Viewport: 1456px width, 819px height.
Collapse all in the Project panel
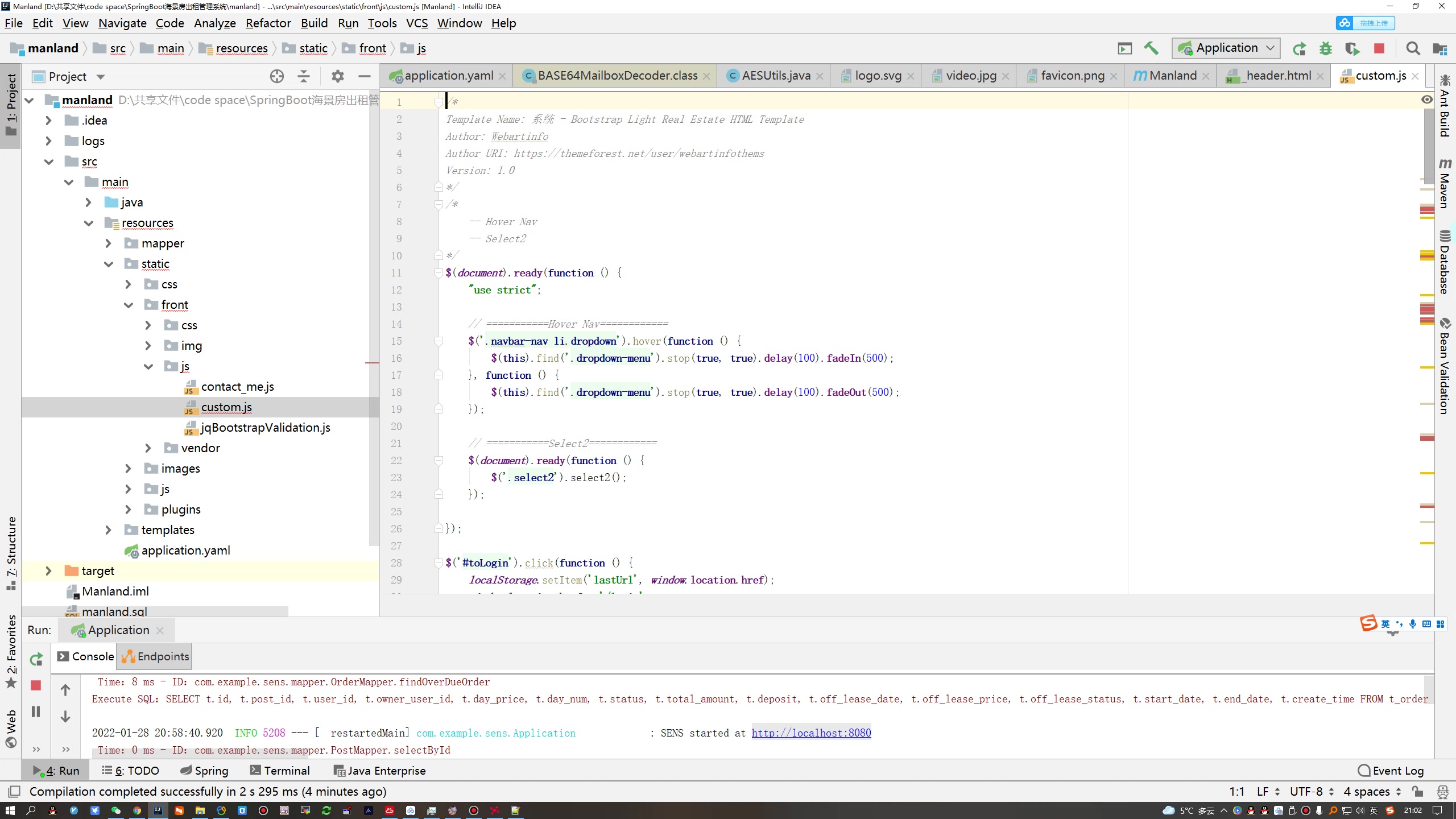[x=304, y=76]
